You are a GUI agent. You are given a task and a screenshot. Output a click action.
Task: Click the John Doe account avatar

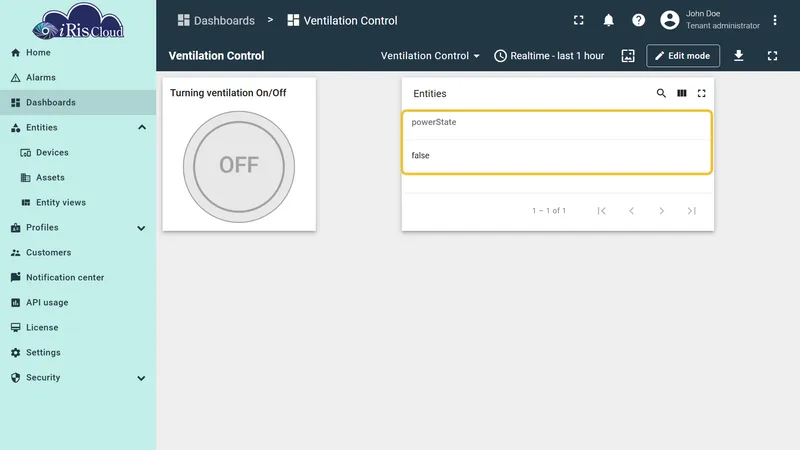669,20
